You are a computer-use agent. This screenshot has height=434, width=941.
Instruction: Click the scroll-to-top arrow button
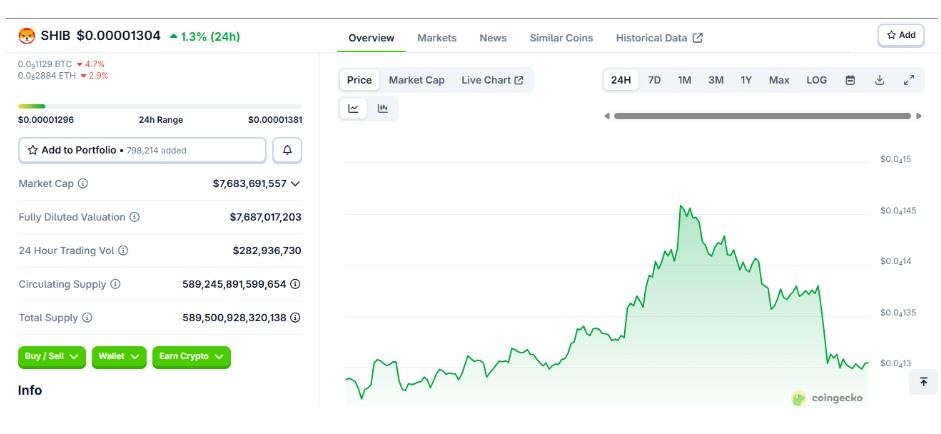924,382
